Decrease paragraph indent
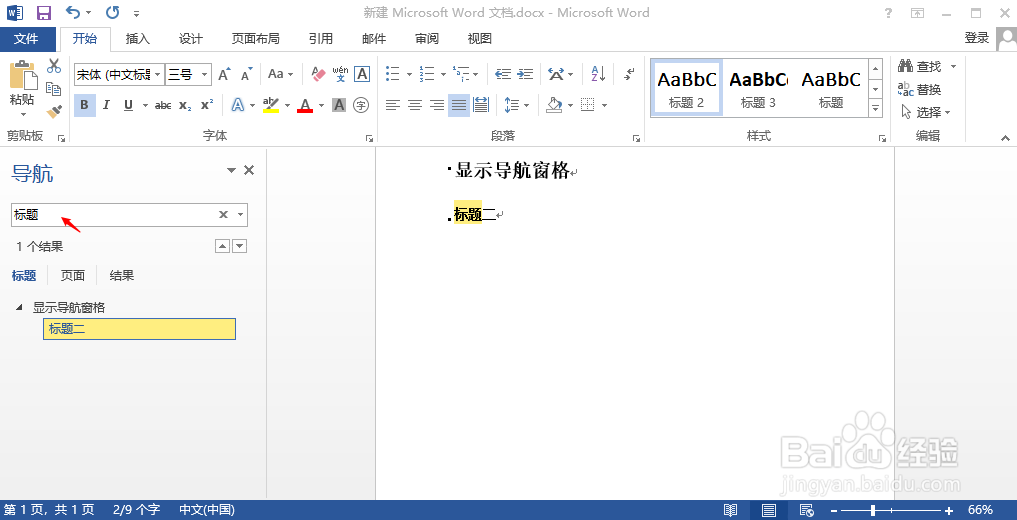This screenshot has height=520, width=1017. point(503,74)
